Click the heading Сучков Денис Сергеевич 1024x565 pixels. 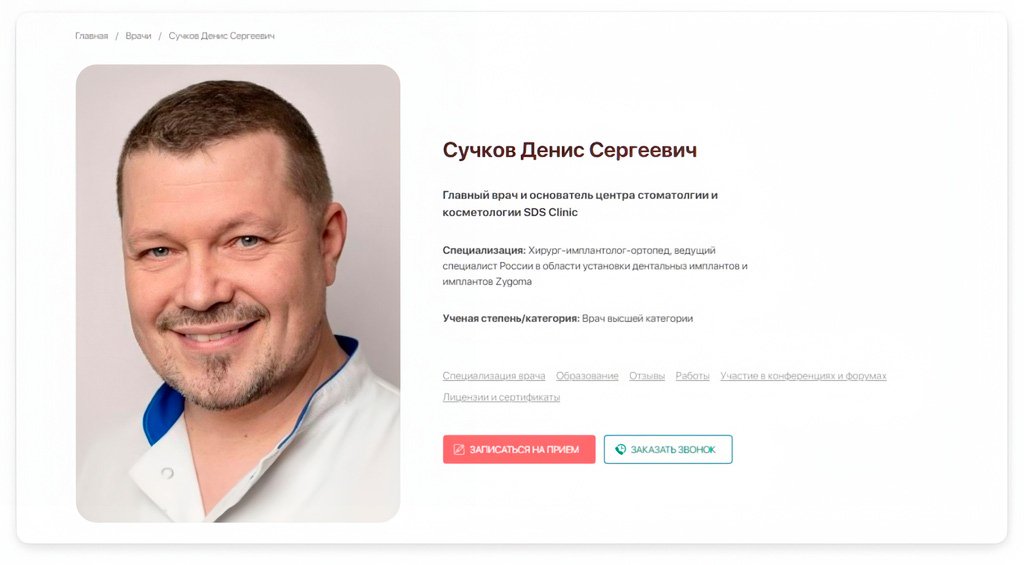569,150
